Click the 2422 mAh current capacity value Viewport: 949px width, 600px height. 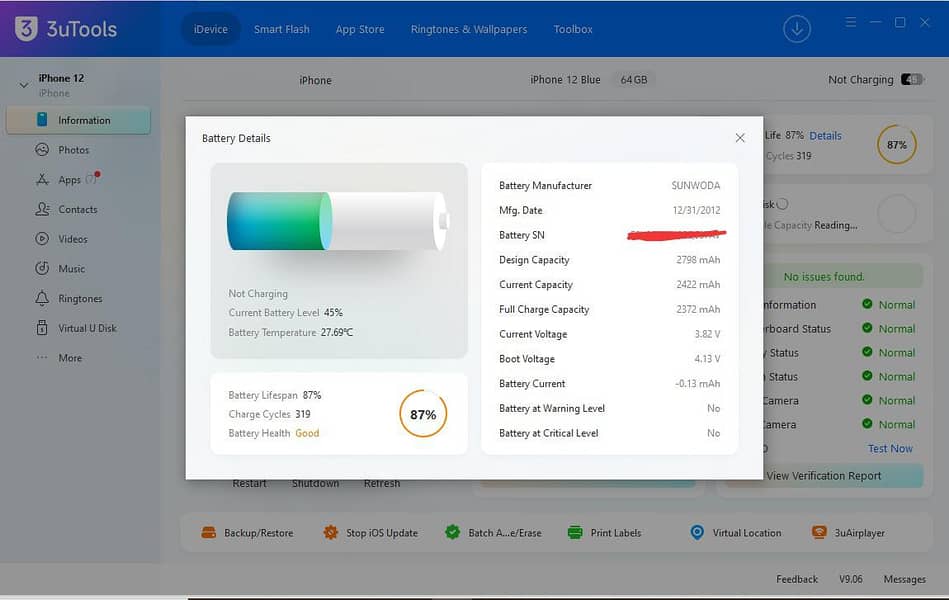pos(698,285)
